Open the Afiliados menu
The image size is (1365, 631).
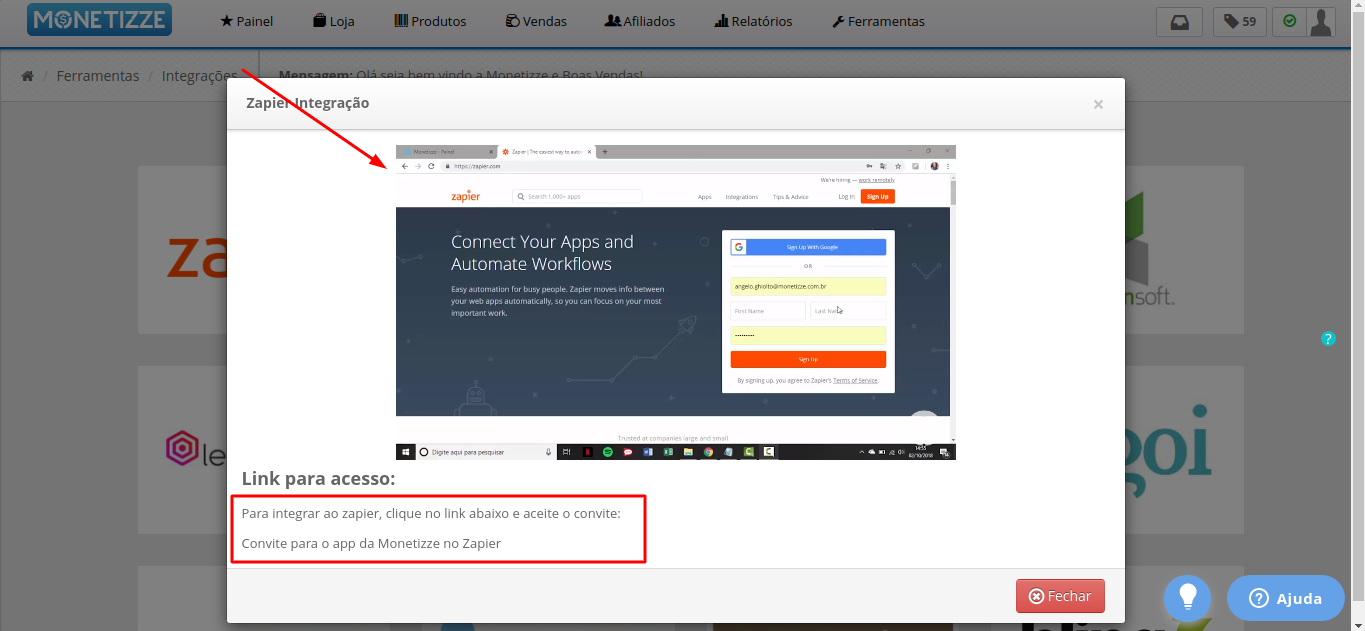click(x=640, y=21)
